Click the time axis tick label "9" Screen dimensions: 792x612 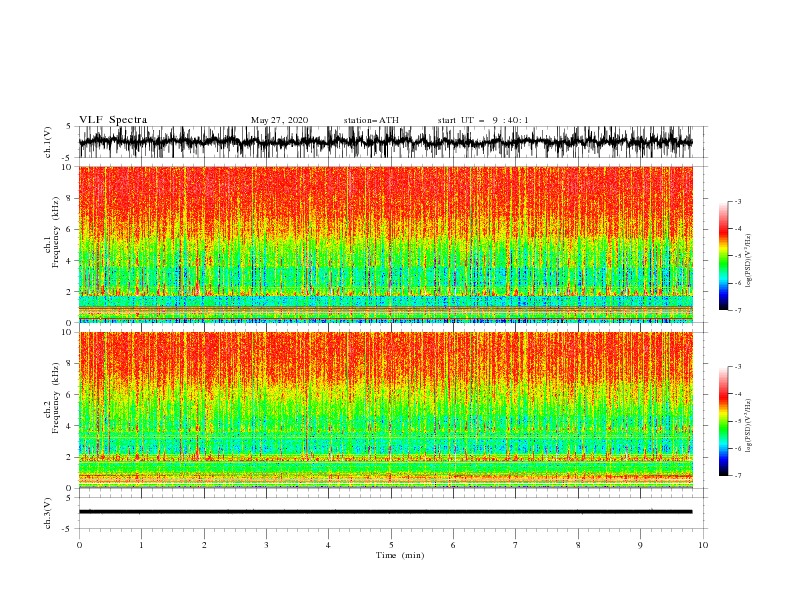pyautogui.click(x=640, y=545)
